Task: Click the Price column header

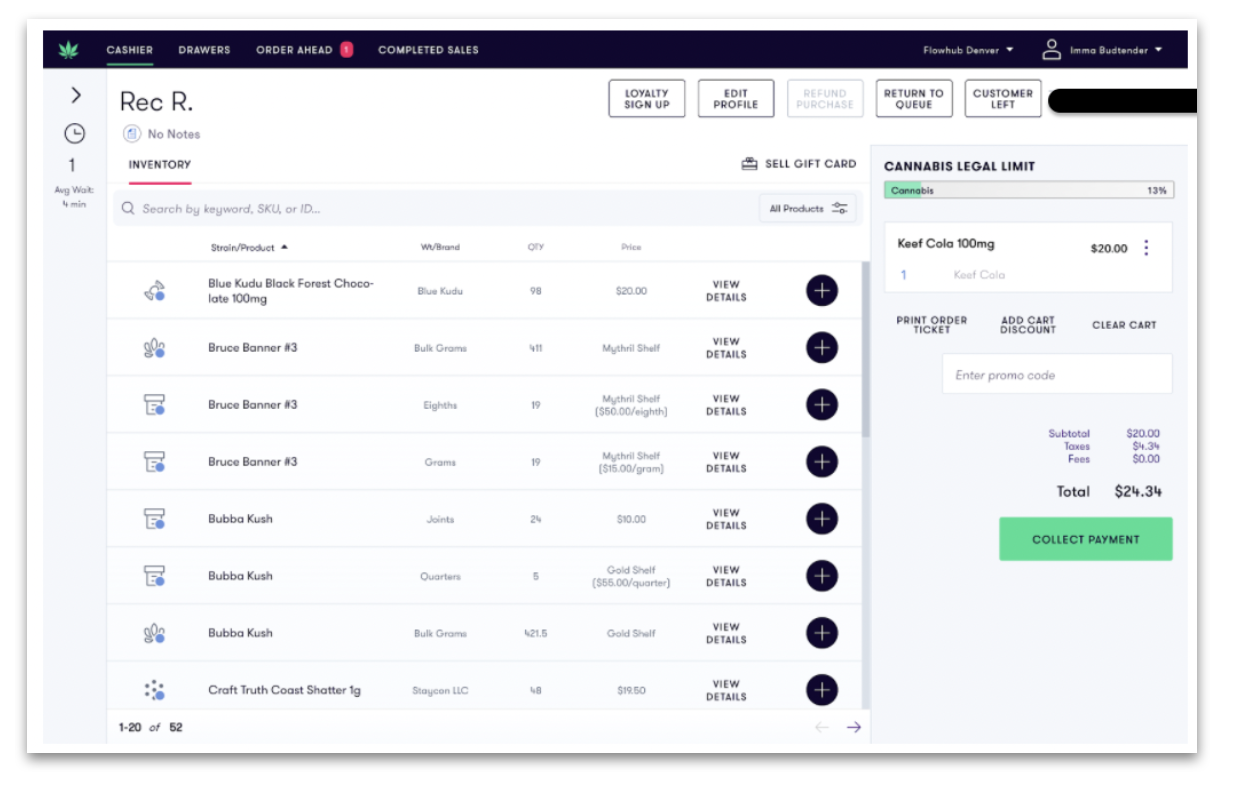Action: coord(631,247)
